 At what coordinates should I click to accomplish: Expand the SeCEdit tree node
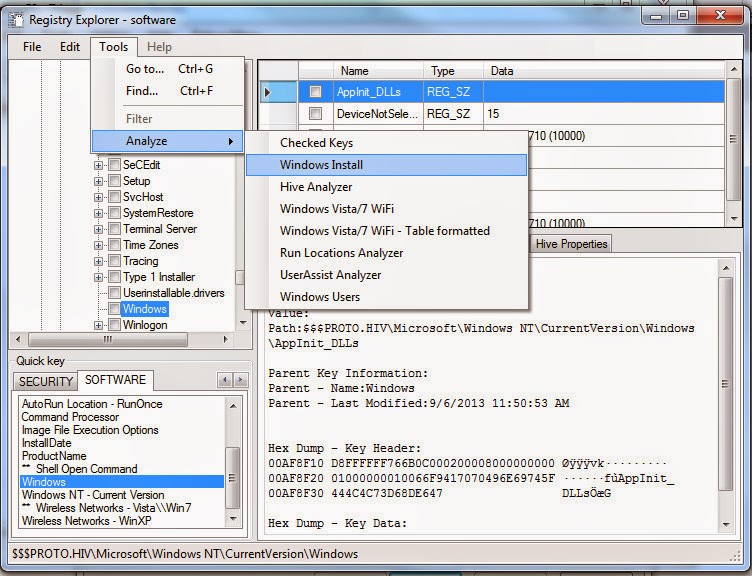click(98, 165)
